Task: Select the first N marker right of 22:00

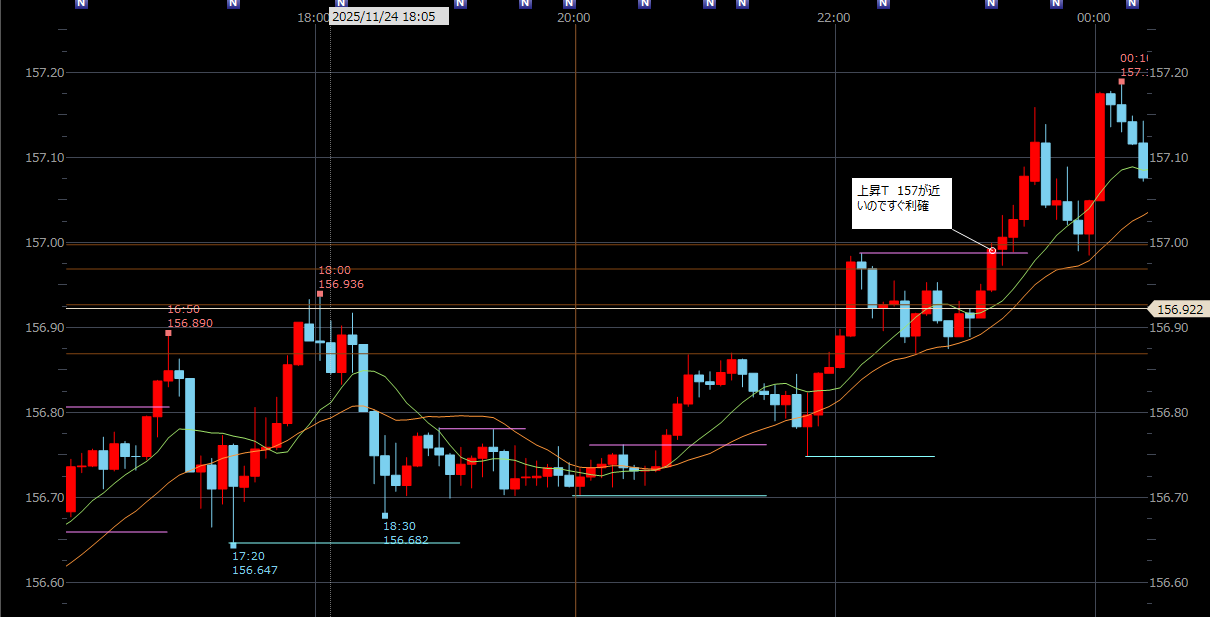Action: [883, 4]
